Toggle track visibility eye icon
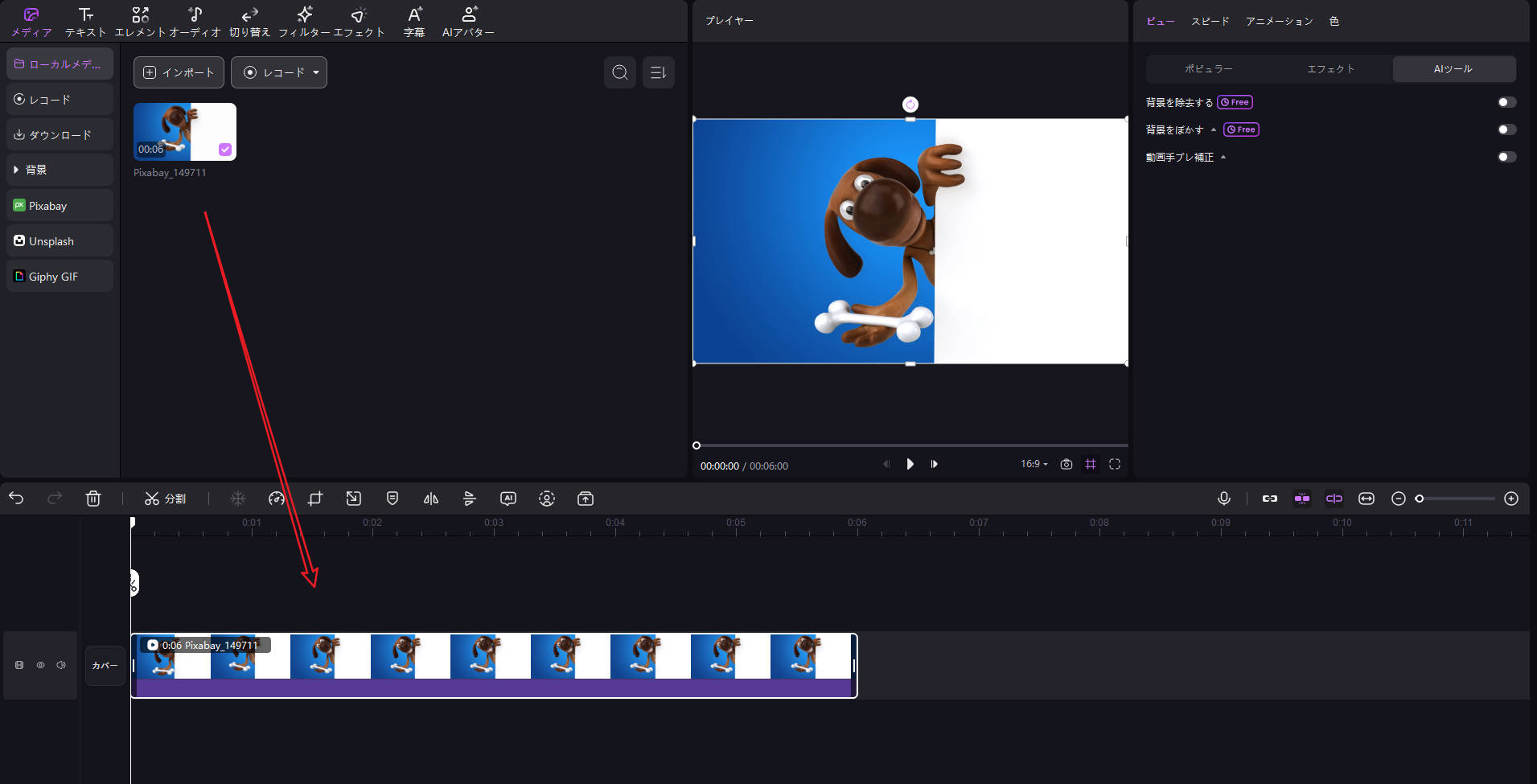 [x=40, y=665]
